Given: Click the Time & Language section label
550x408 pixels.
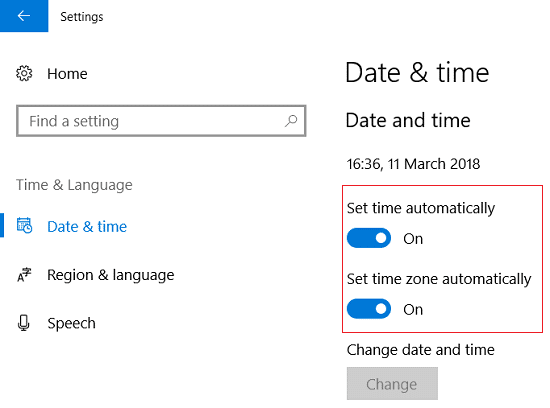Looking at the screenshot, I should 74,185.
